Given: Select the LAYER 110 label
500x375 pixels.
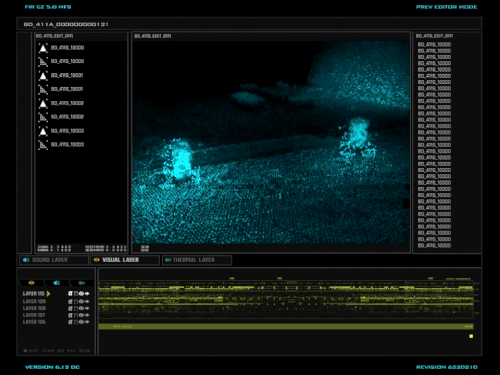Looking at the screenshot, I should tap(33, 294).
